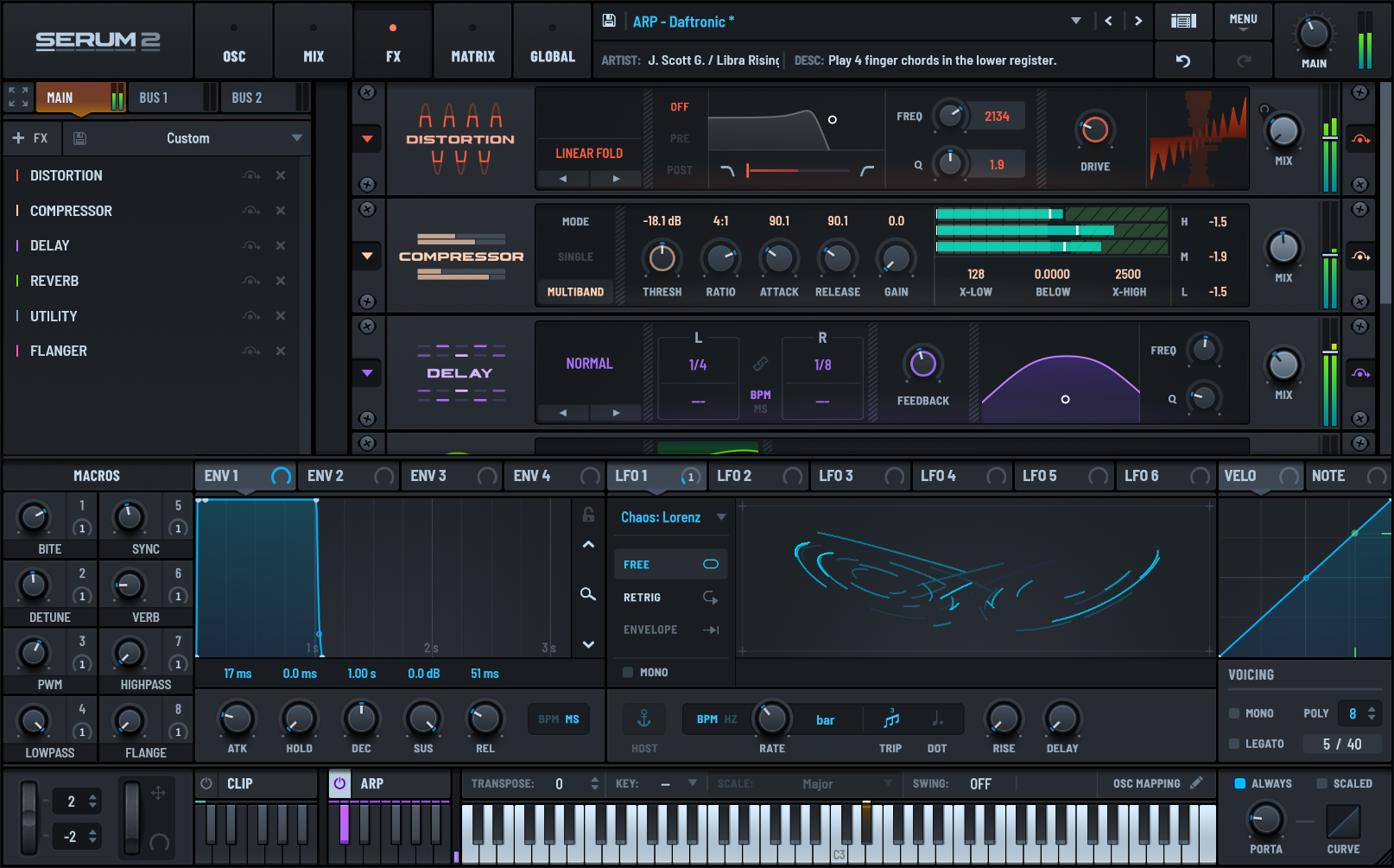Enable the LEGATO checkbox
This screenshot has height=868, width=1394.
1234,744
